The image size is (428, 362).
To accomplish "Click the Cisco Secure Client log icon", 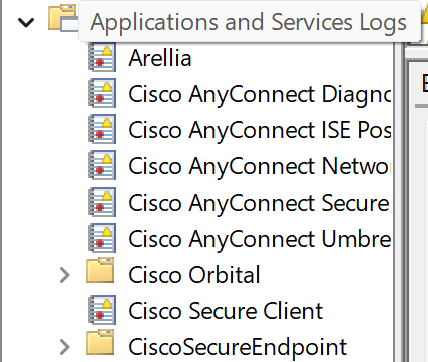I will [102, 310].
